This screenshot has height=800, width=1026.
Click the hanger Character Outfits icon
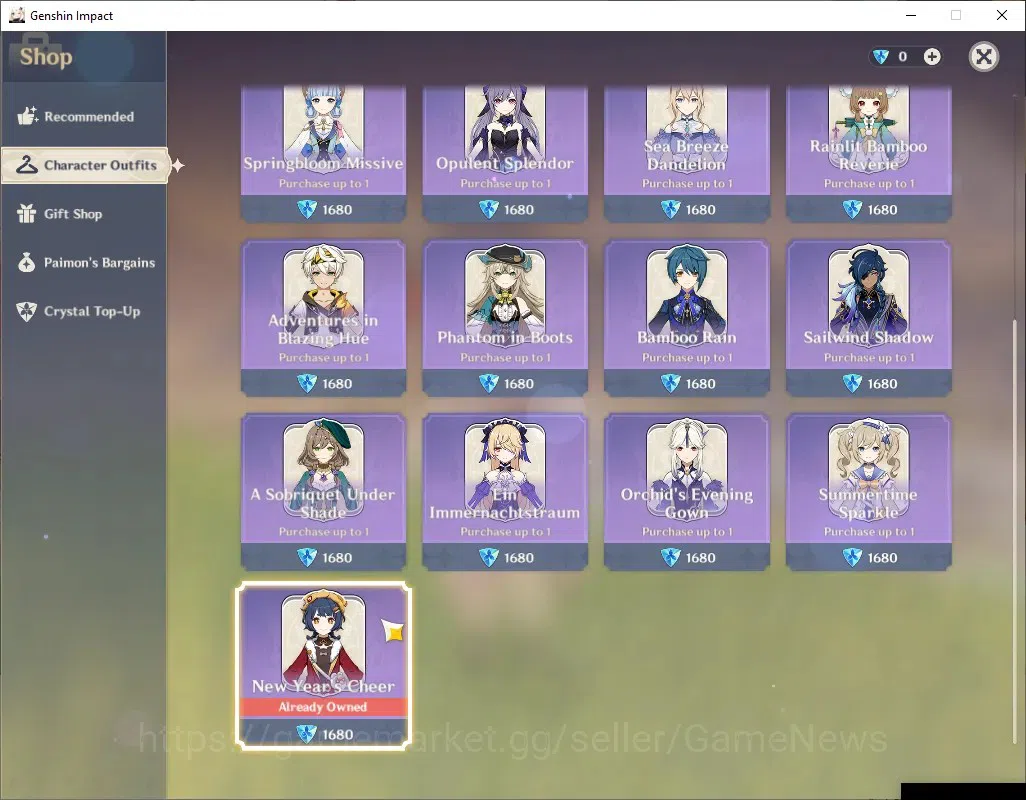[x=27, y=164]
